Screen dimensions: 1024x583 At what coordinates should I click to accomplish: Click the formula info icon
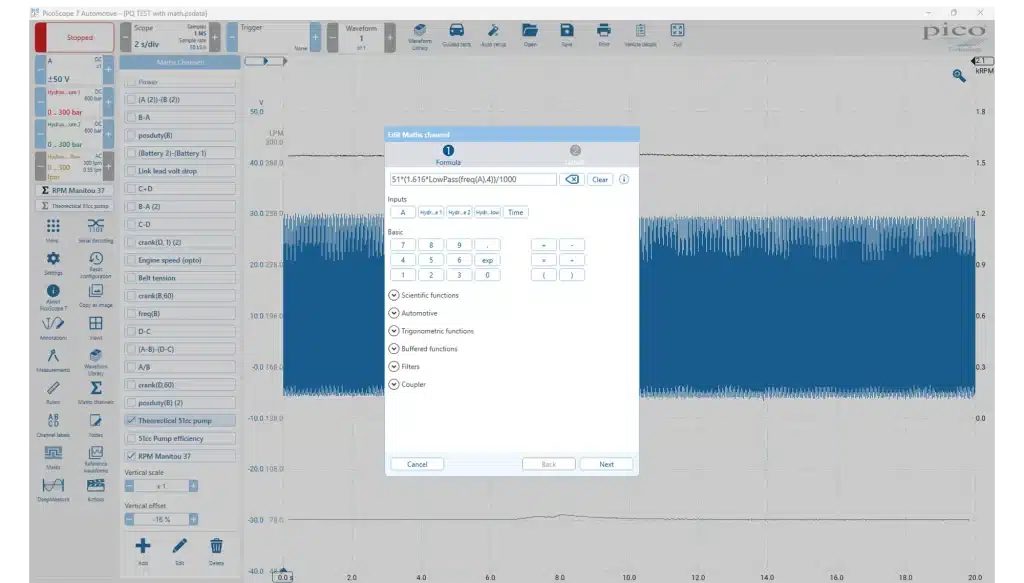(624, 180)
